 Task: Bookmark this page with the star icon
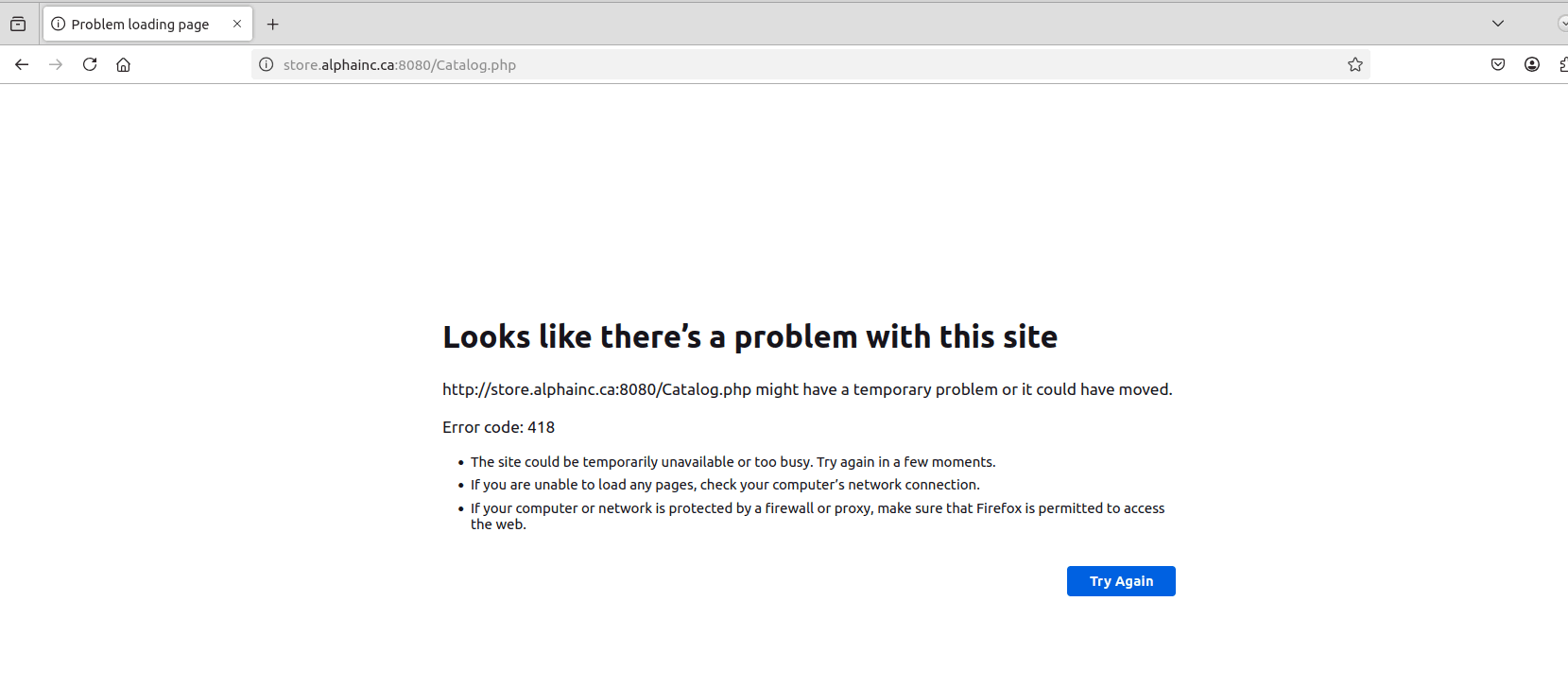point(1354,64)
